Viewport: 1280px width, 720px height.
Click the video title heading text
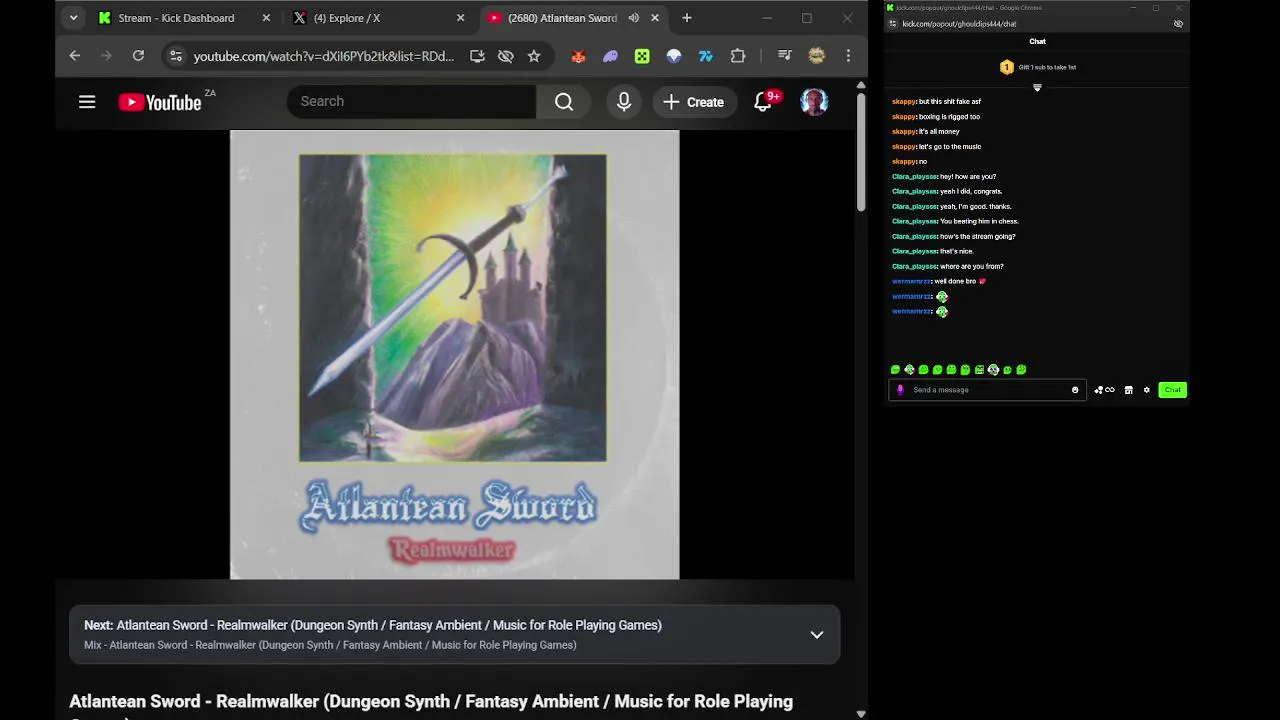coord(431,702)
